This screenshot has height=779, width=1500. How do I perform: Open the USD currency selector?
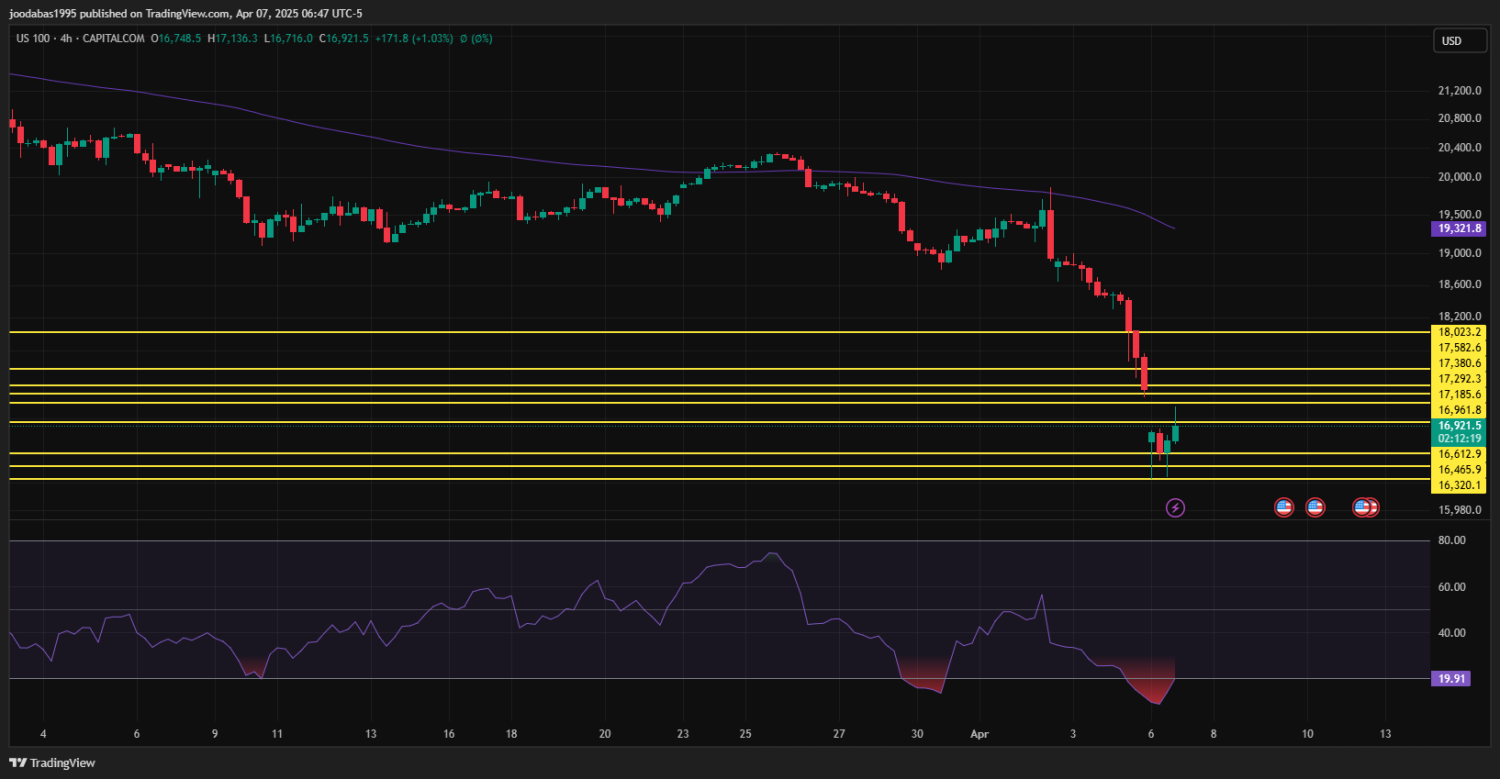click(x=1450, y=41)
